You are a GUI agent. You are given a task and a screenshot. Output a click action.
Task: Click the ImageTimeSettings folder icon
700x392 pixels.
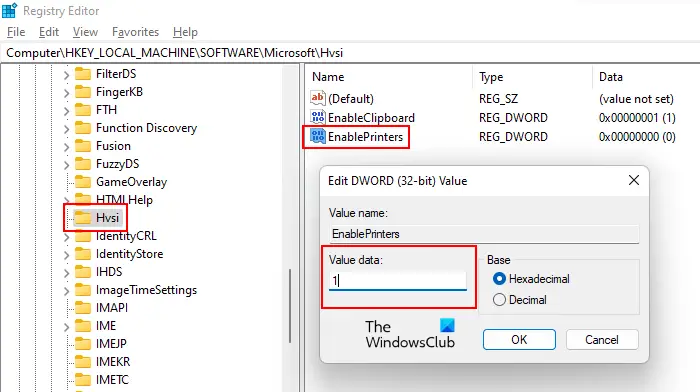(83, 290)
